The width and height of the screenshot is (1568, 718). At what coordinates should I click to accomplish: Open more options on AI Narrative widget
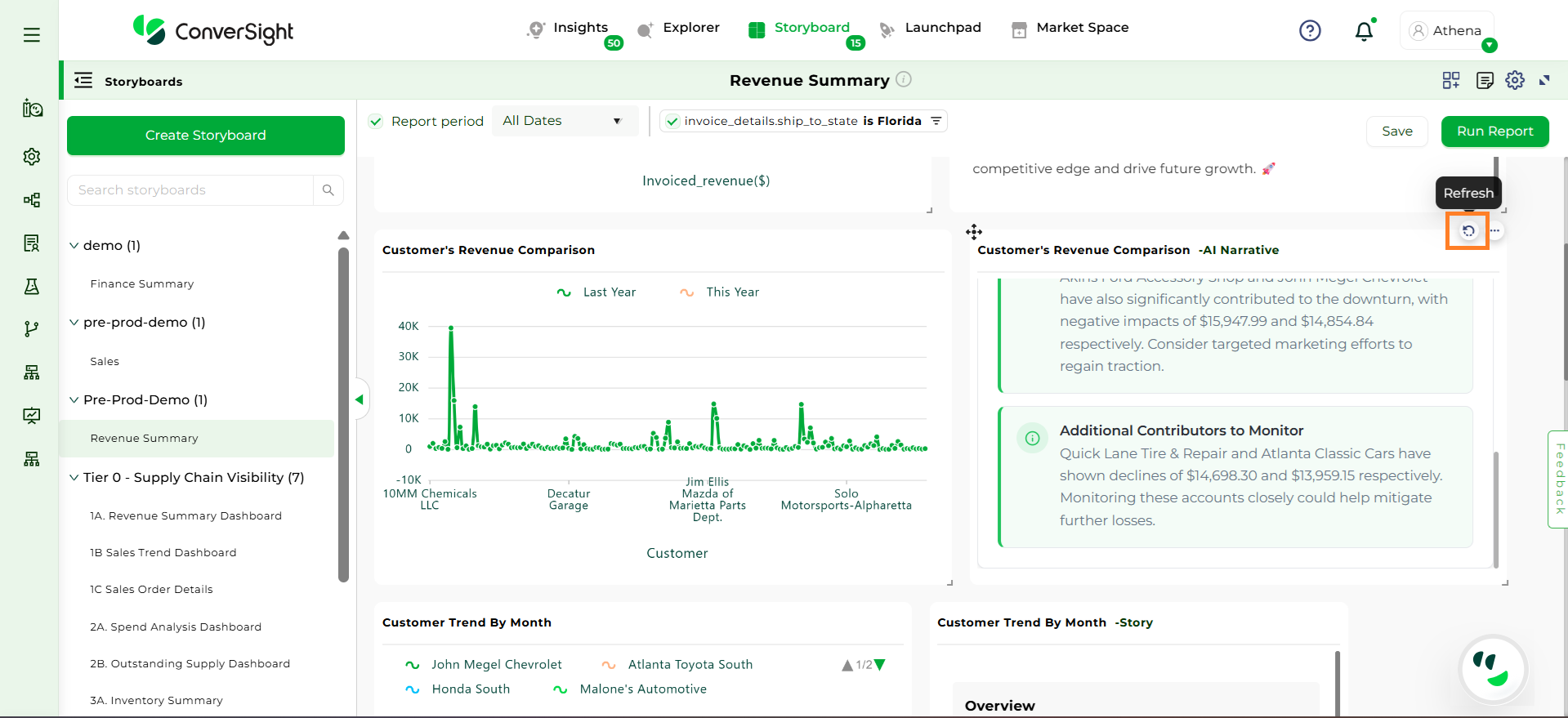[x=1494, y=231]
